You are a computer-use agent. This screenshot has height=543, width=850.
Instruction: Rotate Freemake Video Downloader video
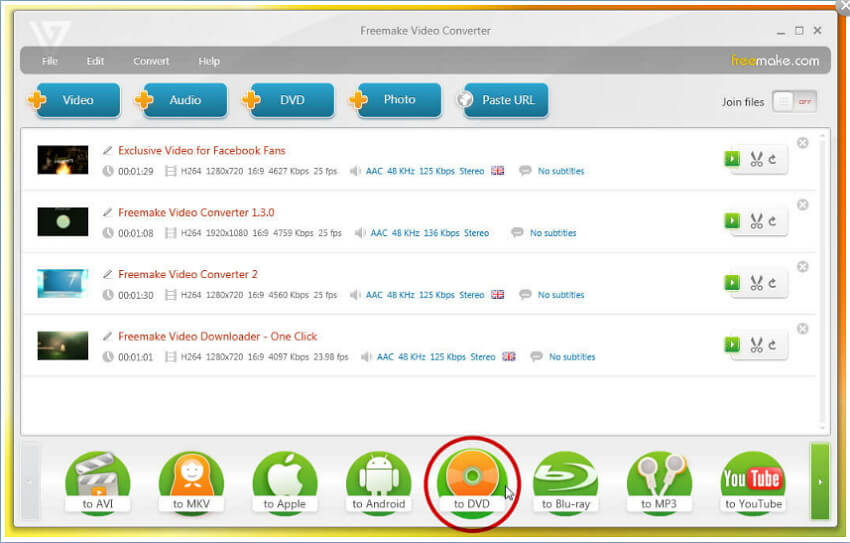coord(772,345)
